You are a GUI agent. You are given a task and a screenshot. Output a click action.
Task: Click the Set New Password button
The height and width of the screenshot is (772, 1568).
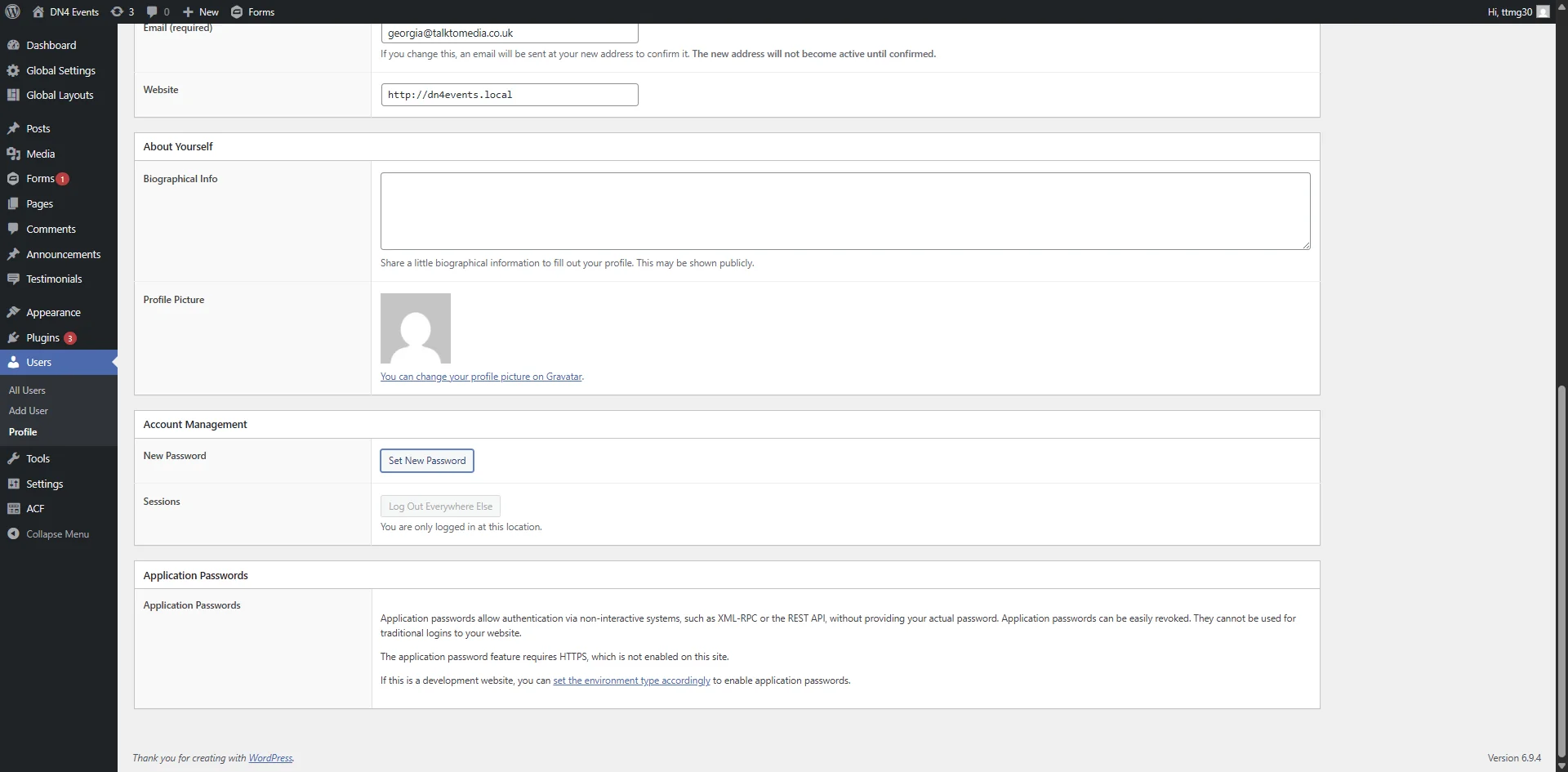[426, 461]
